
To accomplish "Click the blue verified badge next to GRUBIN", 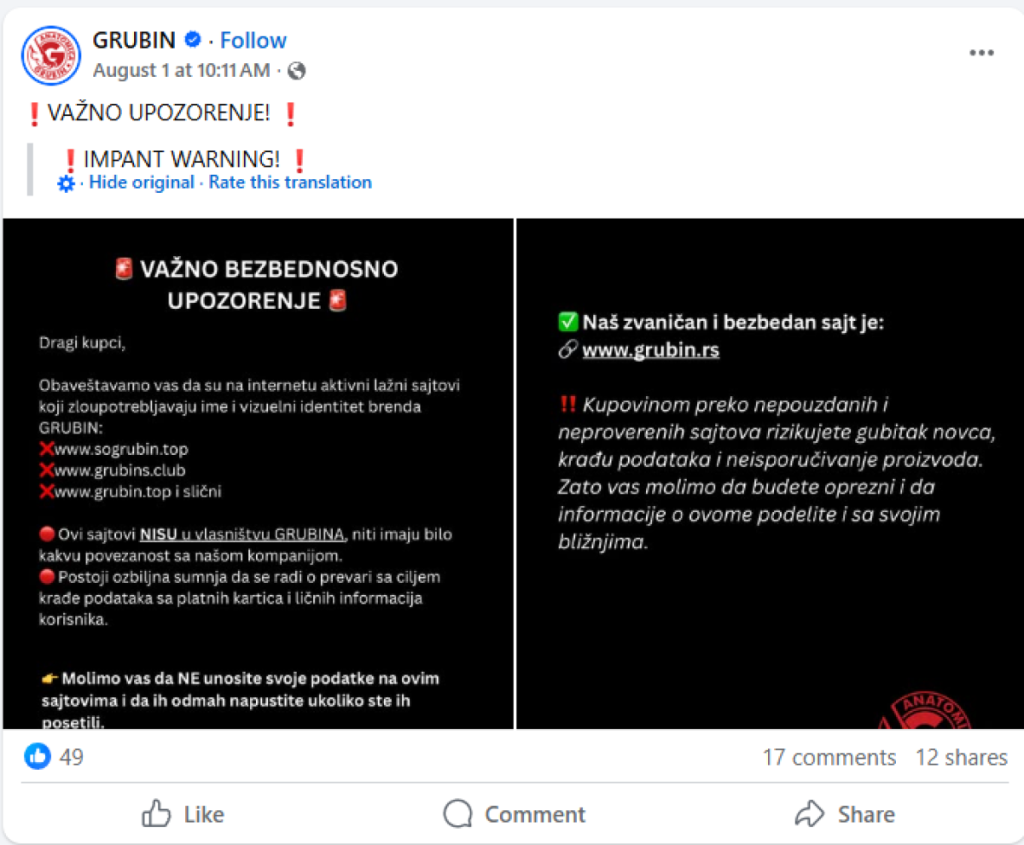I will tap(193, 40).
